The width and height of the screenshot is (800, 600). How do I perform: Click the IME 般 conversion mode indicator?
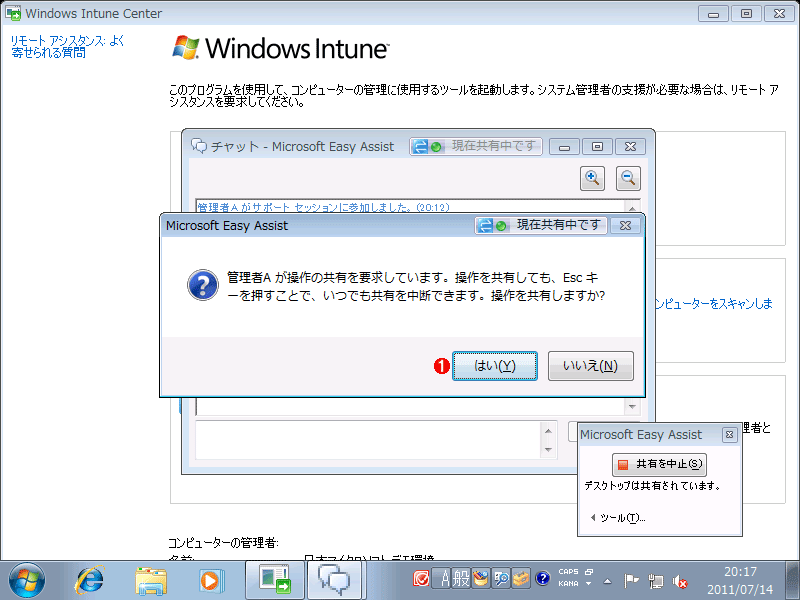461,579
